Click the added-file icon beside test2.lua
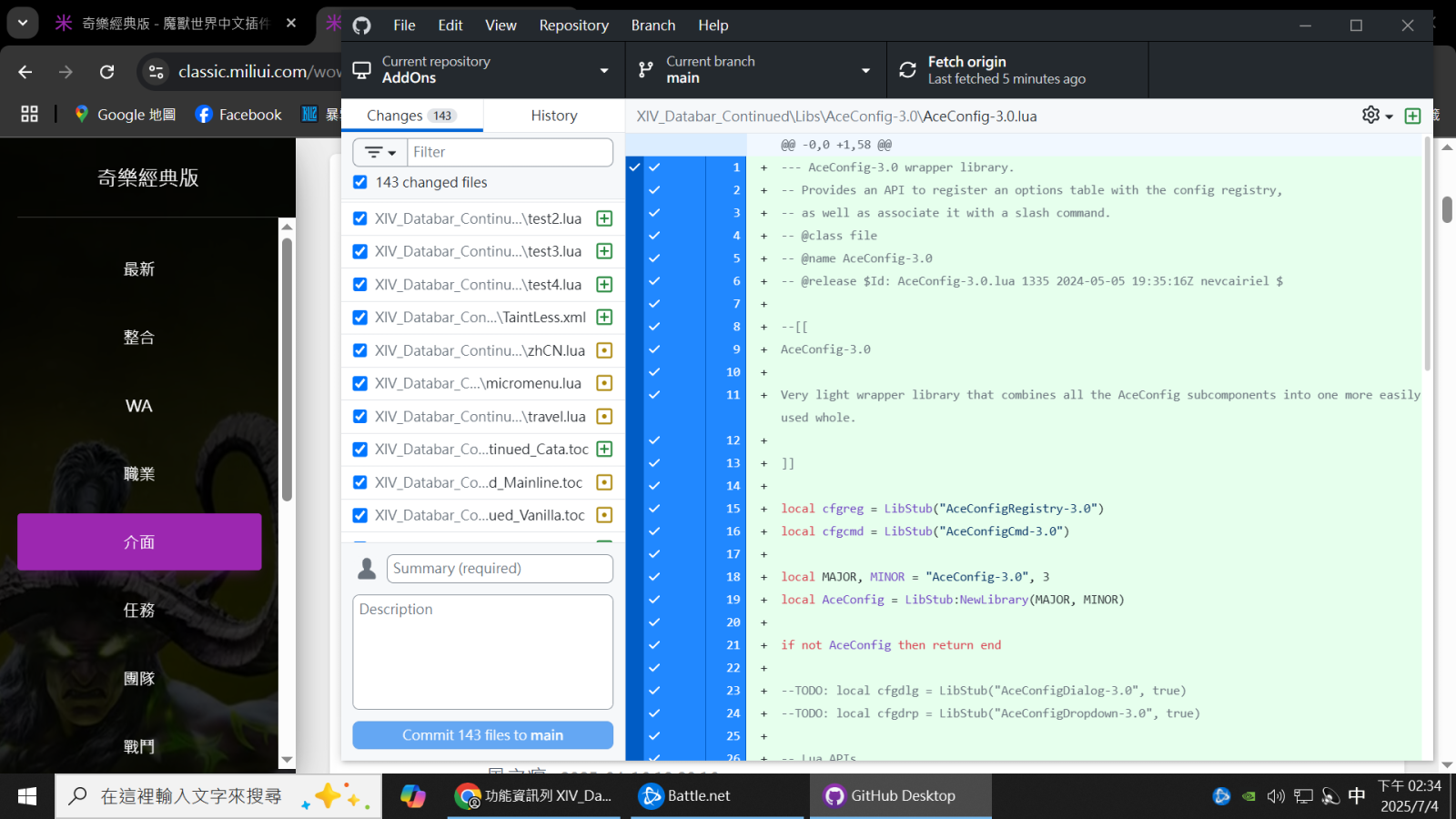The height and width of the screenshot is (819, 1456). [604, 218]
